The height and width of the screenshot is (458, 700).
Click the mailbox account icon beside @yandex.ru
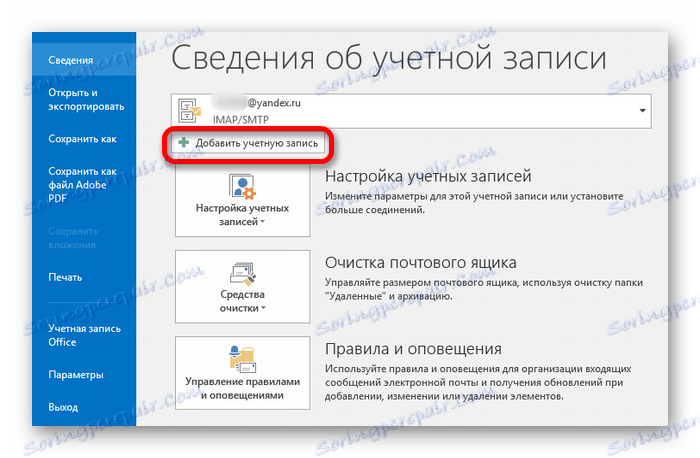(189, 111)
